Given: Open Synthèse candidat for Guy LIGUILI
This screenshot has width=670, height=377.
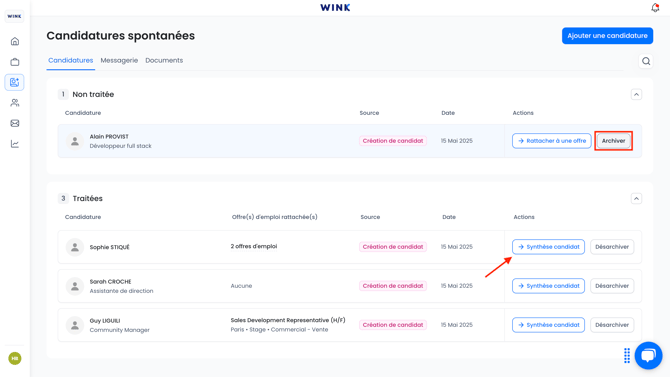Looking at the screenshot, I should [x=548, y=325].
